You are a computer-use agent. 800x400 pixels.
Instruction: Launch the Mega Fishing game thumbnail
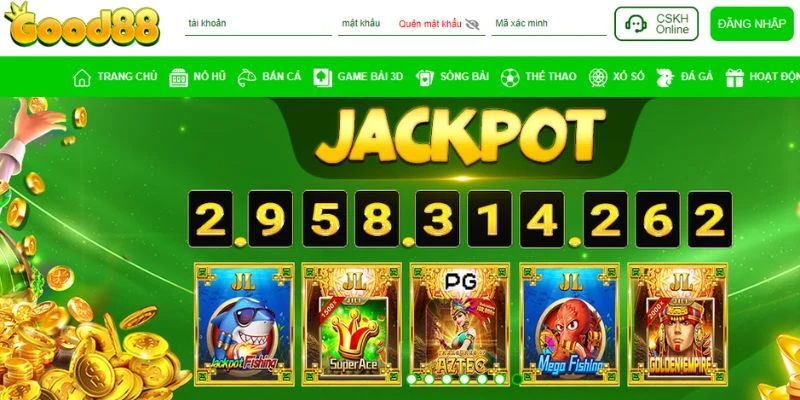569,324
